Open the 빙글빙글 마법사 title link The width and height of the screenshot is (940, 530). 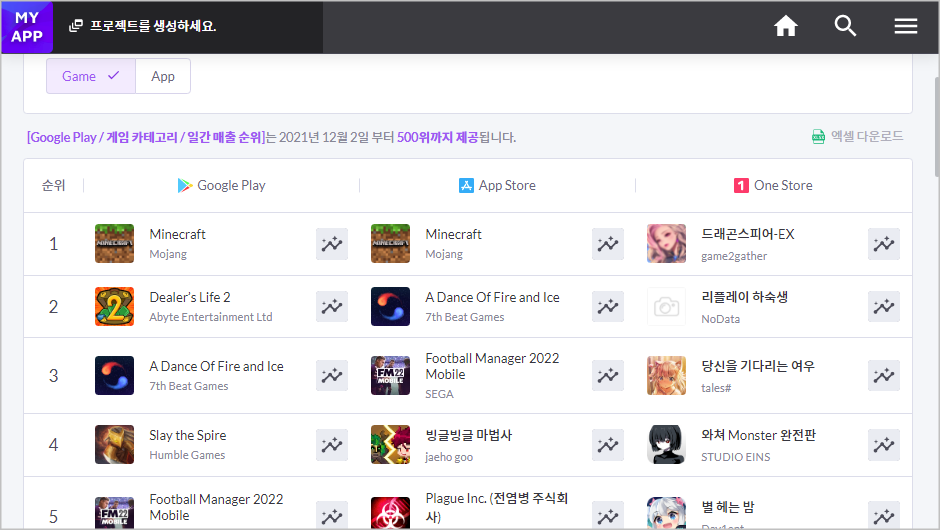pos(469,435)
